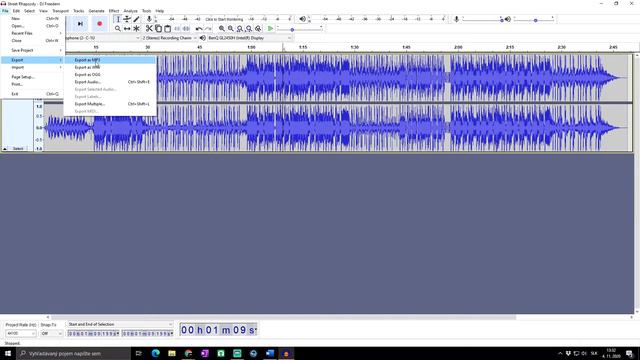Click the record meter microphone icon
This screenshot has width=640, height=360.
[x=149, y=19]
